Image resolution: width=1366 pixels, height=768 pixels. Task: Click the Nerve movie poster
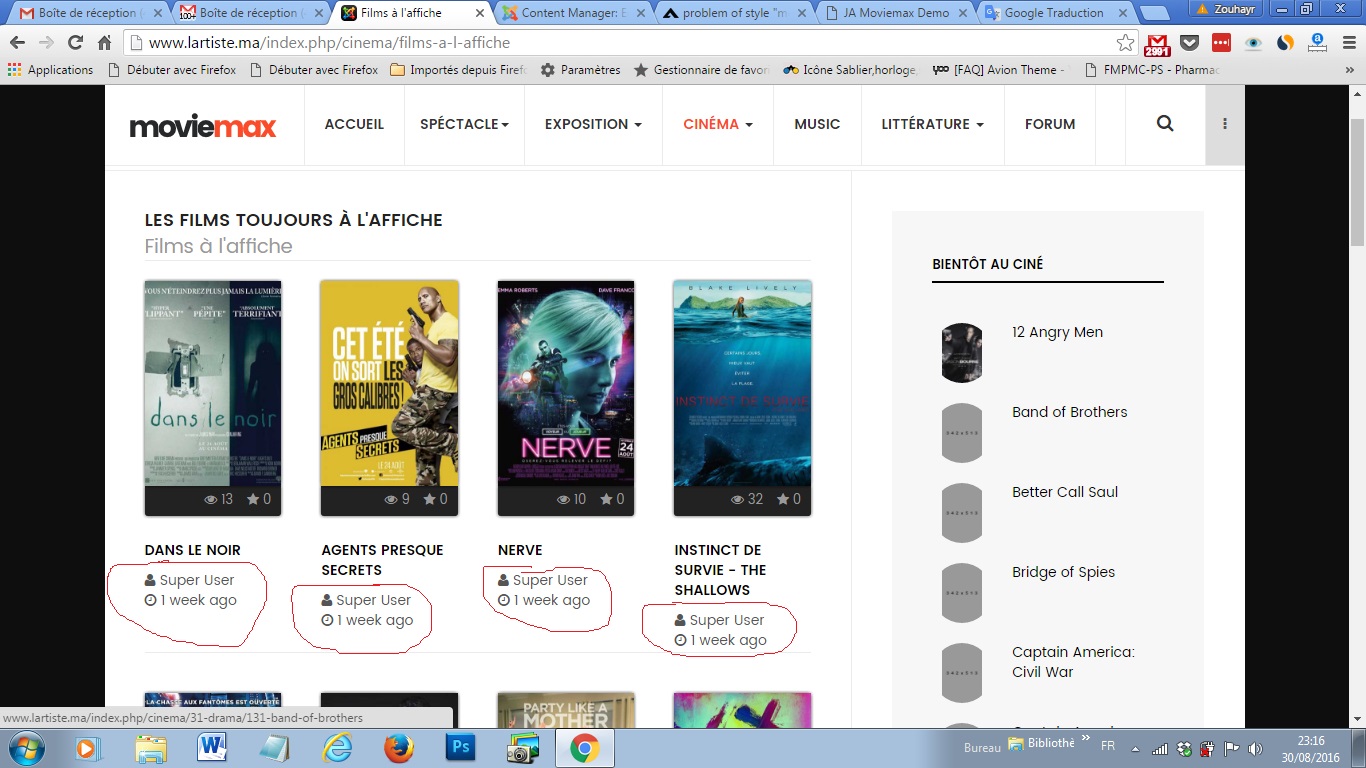point(566,383)
